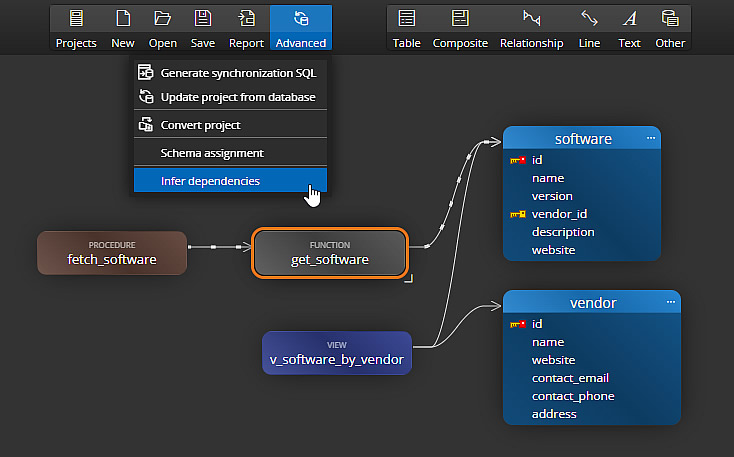This screenshot has height=457, width=734.
Task: Click the primary key icon of software id
Action: [x=518, y=160]
